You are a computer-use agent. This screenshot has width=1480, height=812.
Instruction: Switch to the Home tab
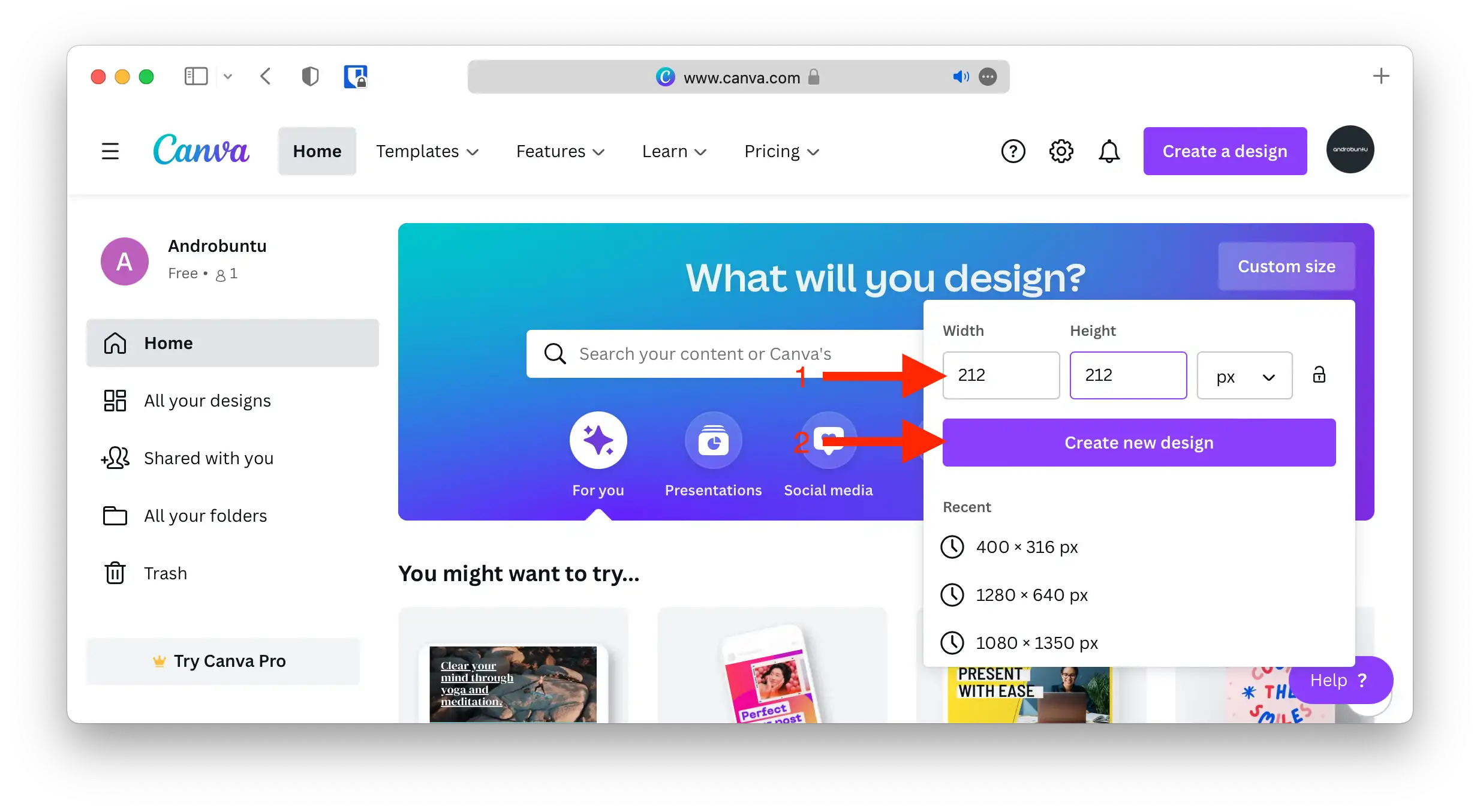click(x=317, y=151)
